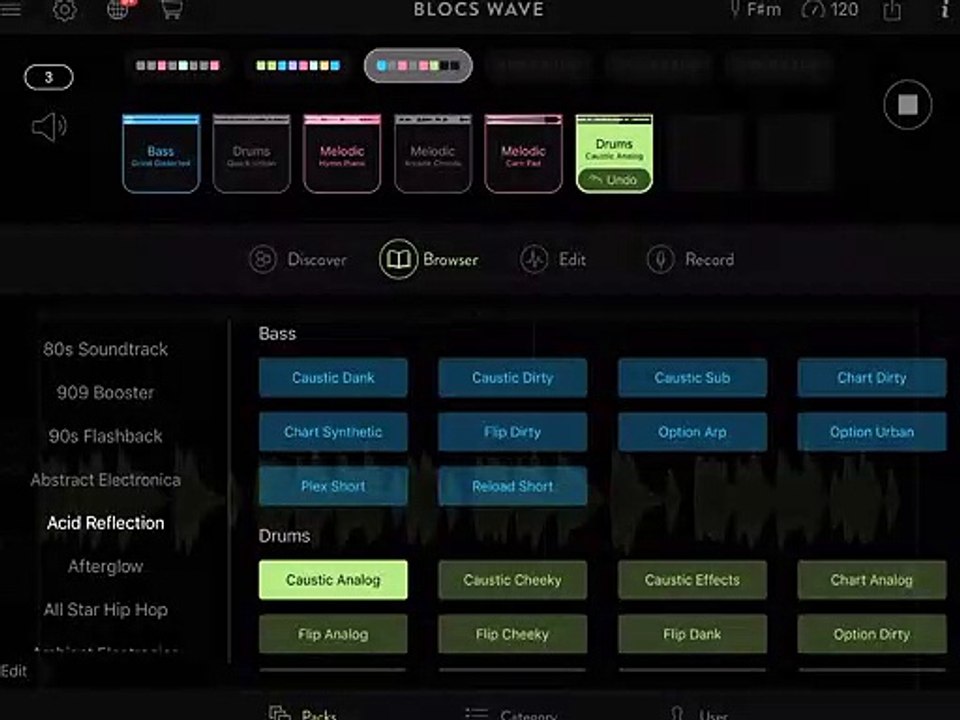
Task: Select the grey Drums pad
Action: 252,154
